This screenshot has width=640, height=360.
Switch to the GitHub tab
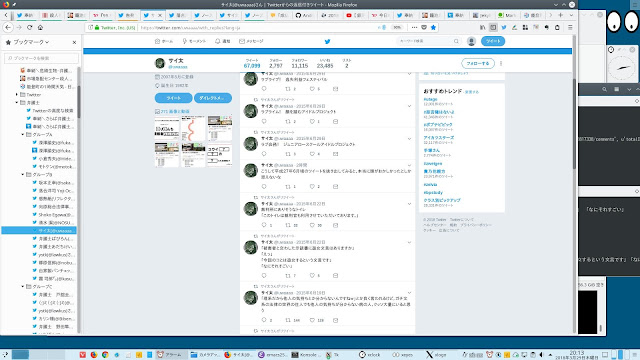pyautogui.click(x=304, y=15)
